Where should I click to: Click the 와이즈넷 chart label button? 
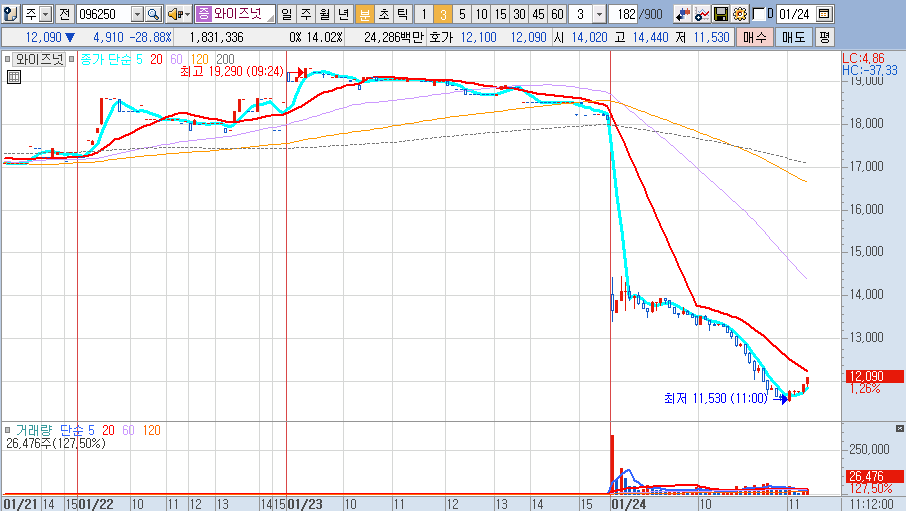pyautogui.click(x=39, y=59)
